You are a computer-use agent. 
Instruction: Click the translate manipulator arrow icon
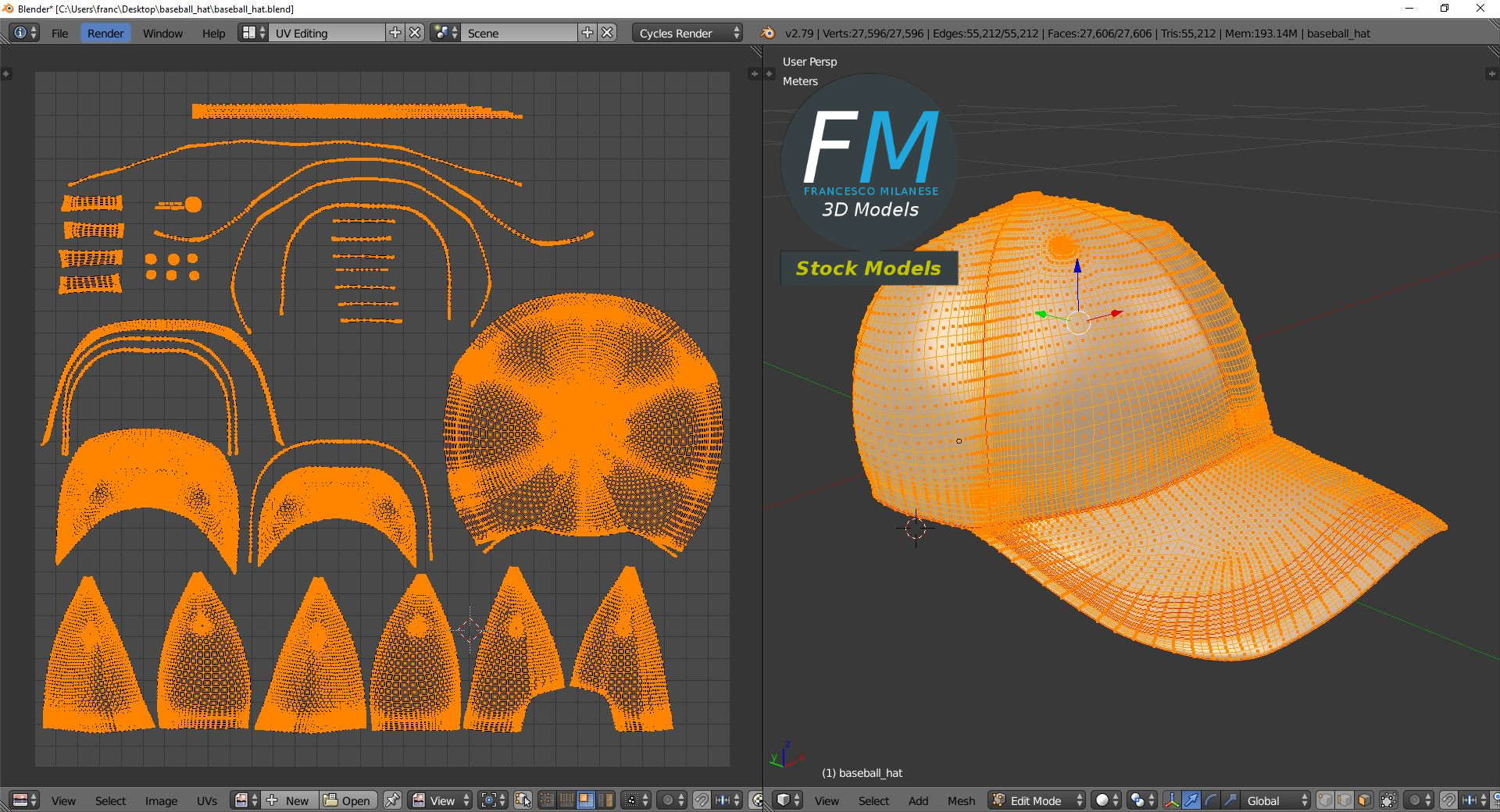click(x=1191, y=800)
